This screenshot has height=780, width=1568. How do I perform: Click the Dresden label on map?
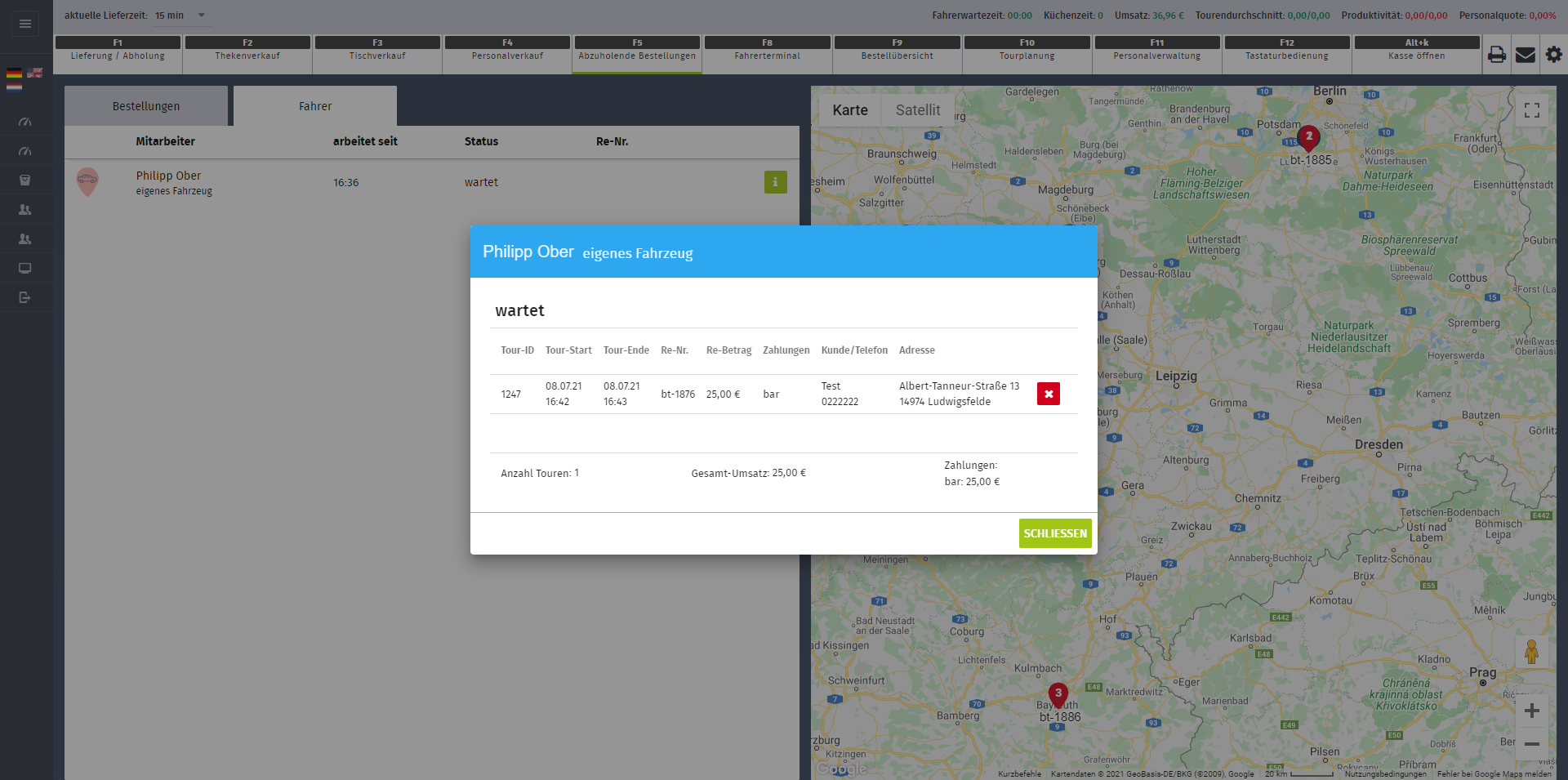coord(1379,444)
